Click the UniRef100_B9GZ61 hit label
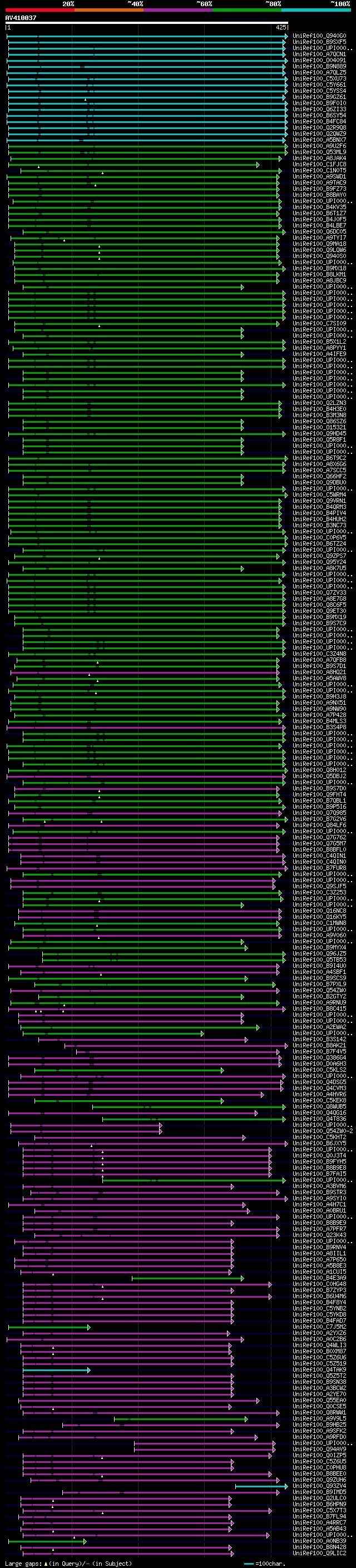The image size is (356, 1568). point(319,97)
